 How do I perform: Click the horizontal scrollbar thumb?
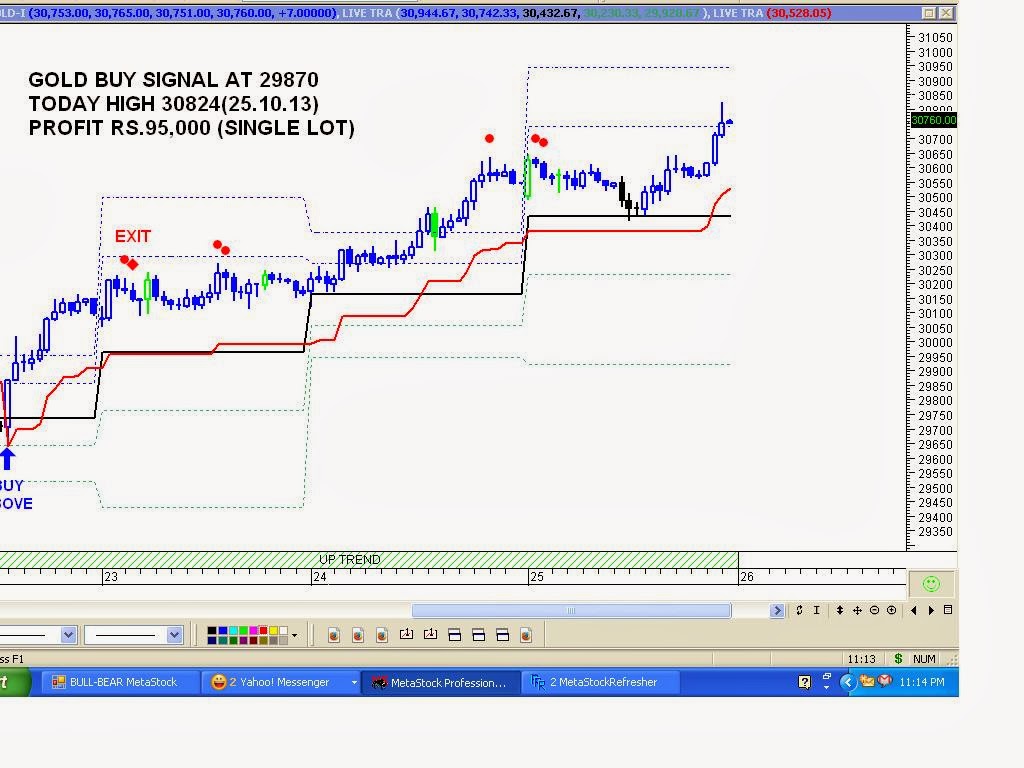click(570, 609)
